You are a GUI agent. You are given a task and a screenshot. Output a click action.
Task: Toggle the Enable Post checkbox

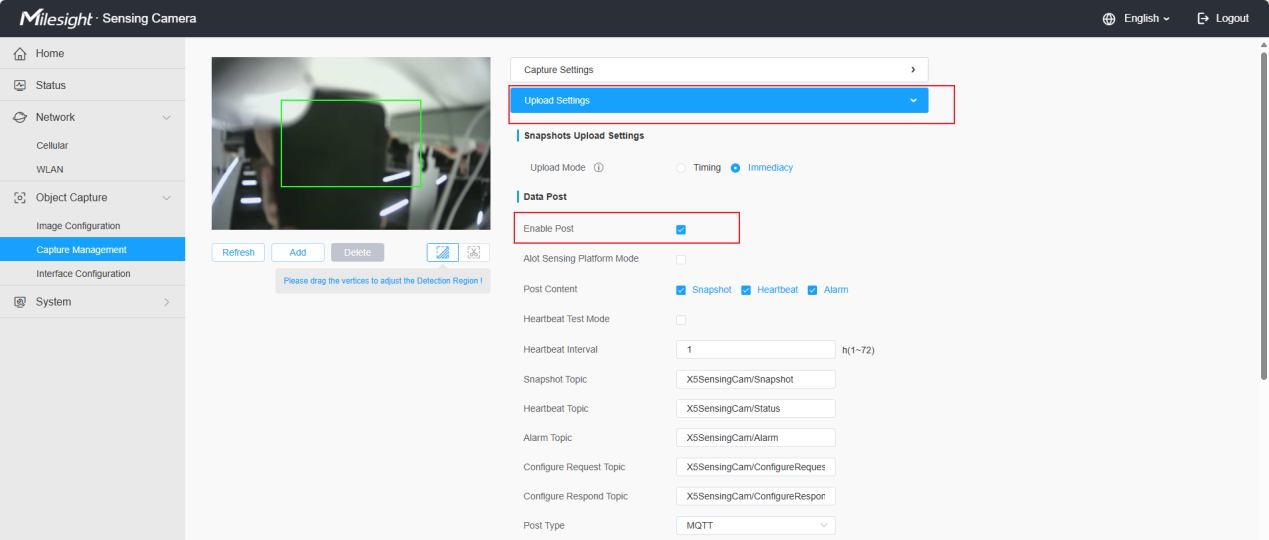(x=681, y=230)
